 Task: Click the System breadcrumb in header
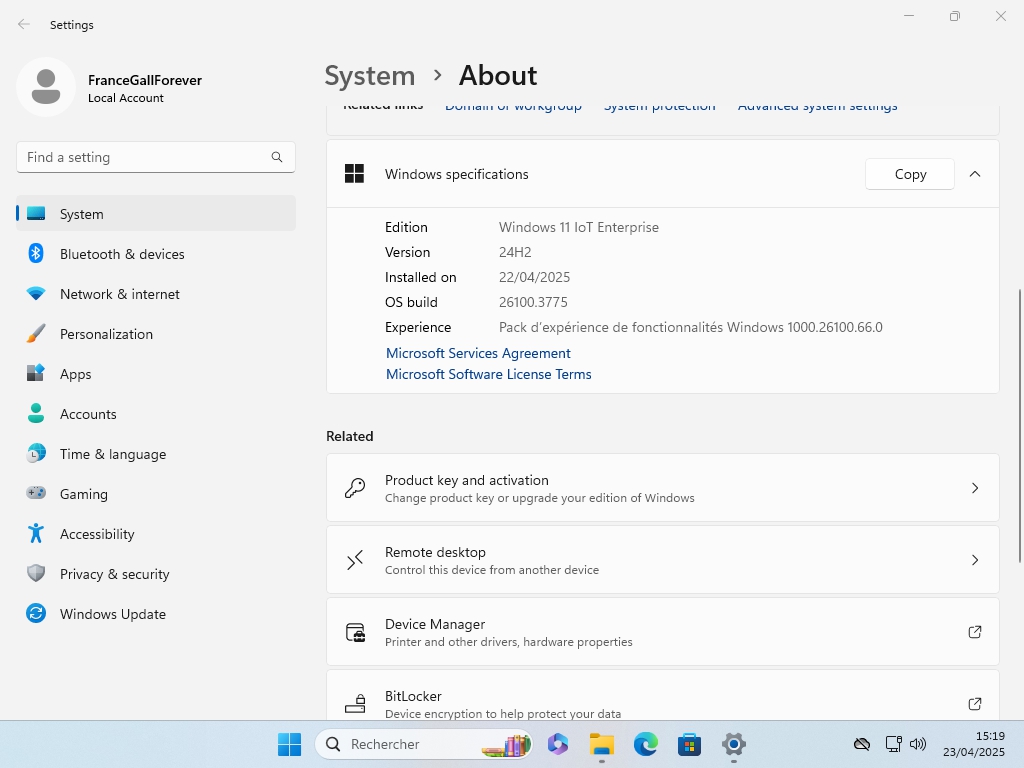(x=370, y=76)
